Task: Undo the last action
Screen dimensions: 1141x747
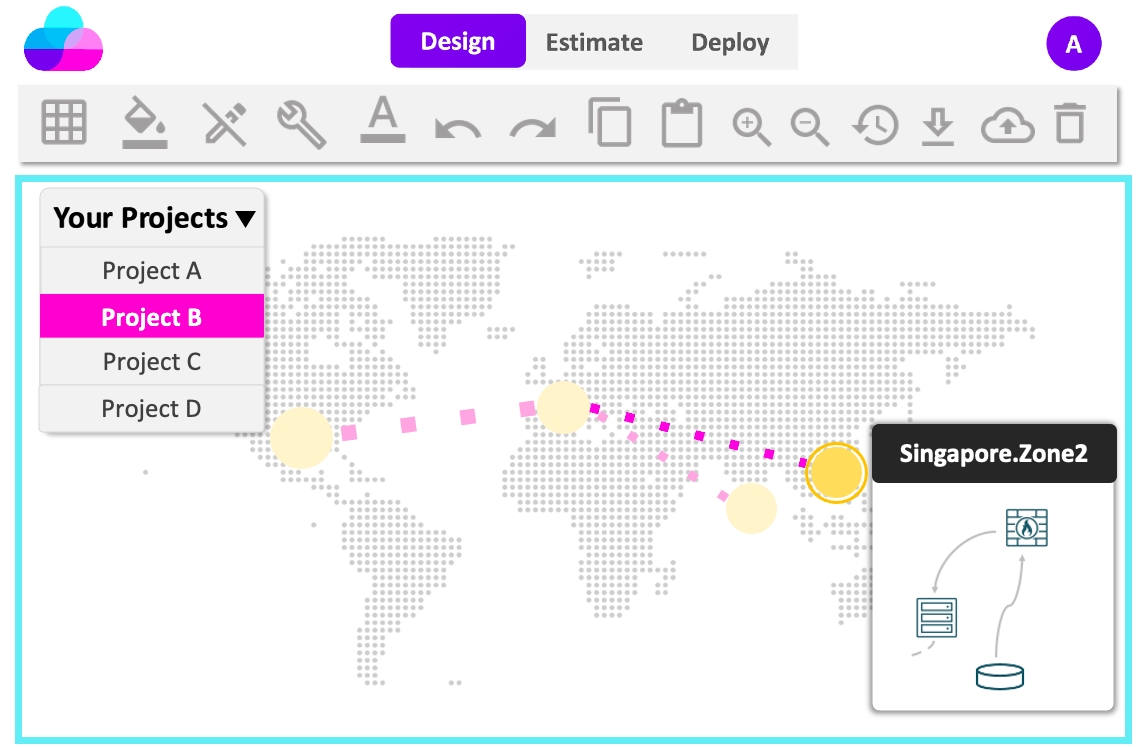Action: tap(457, 122)
